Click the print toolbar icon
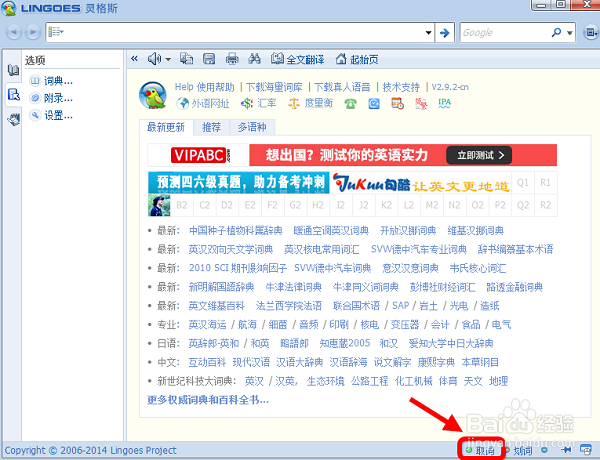 click(x=232, y=59)
